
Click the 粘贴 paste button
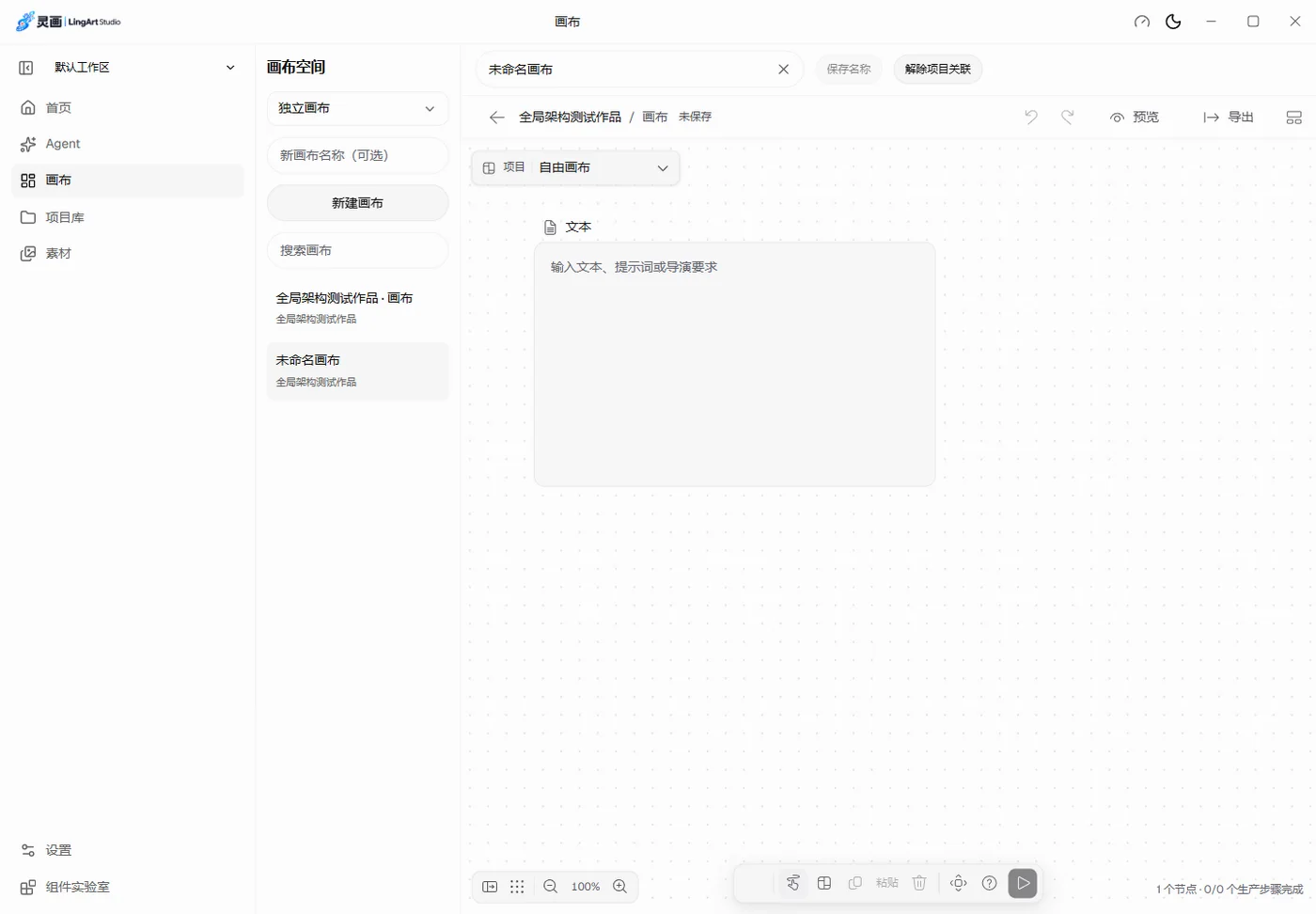click(x=887, y=883)
